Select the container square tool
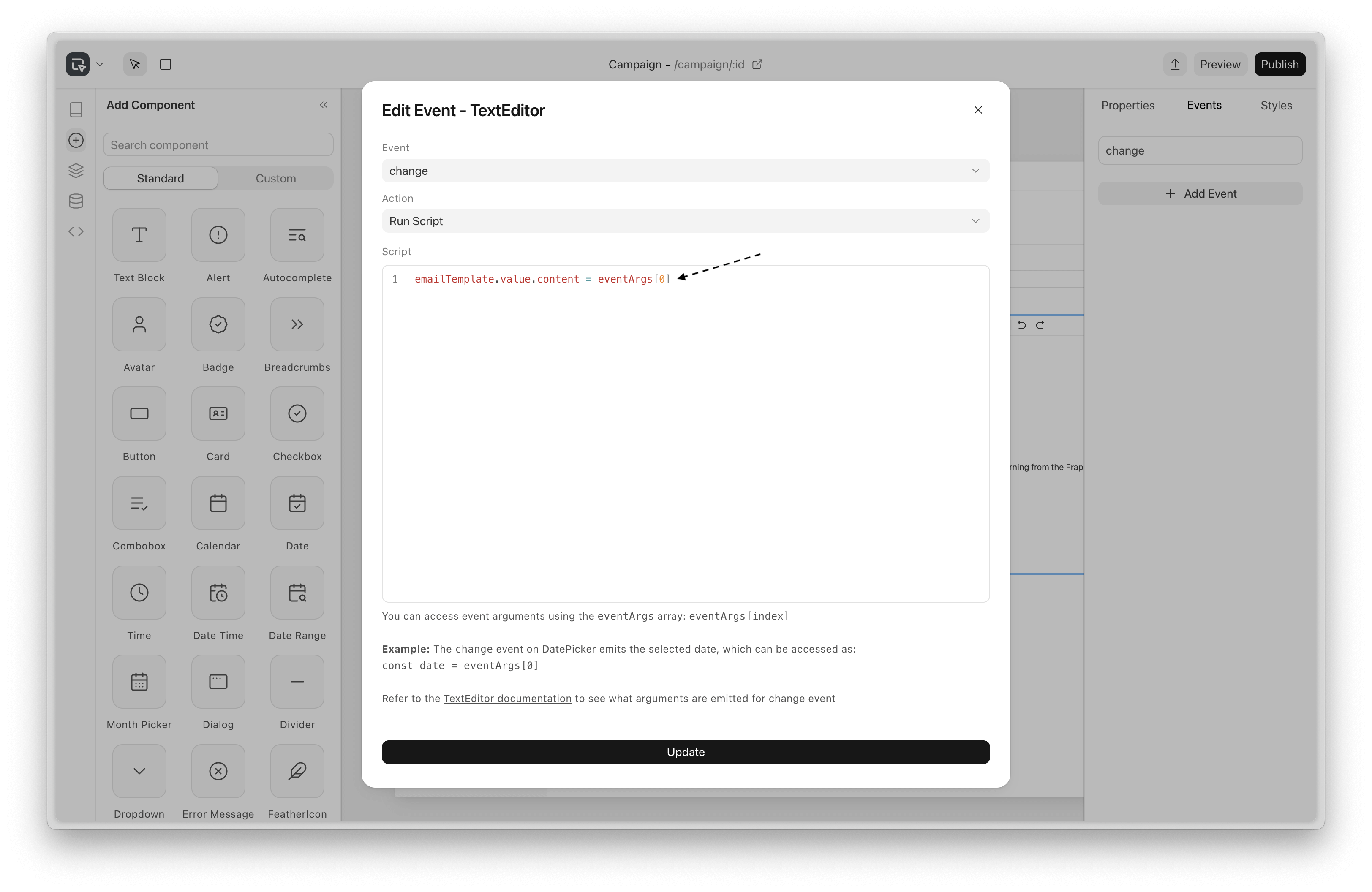Screen dimensions: 1372x892 [x=166, y=64]
